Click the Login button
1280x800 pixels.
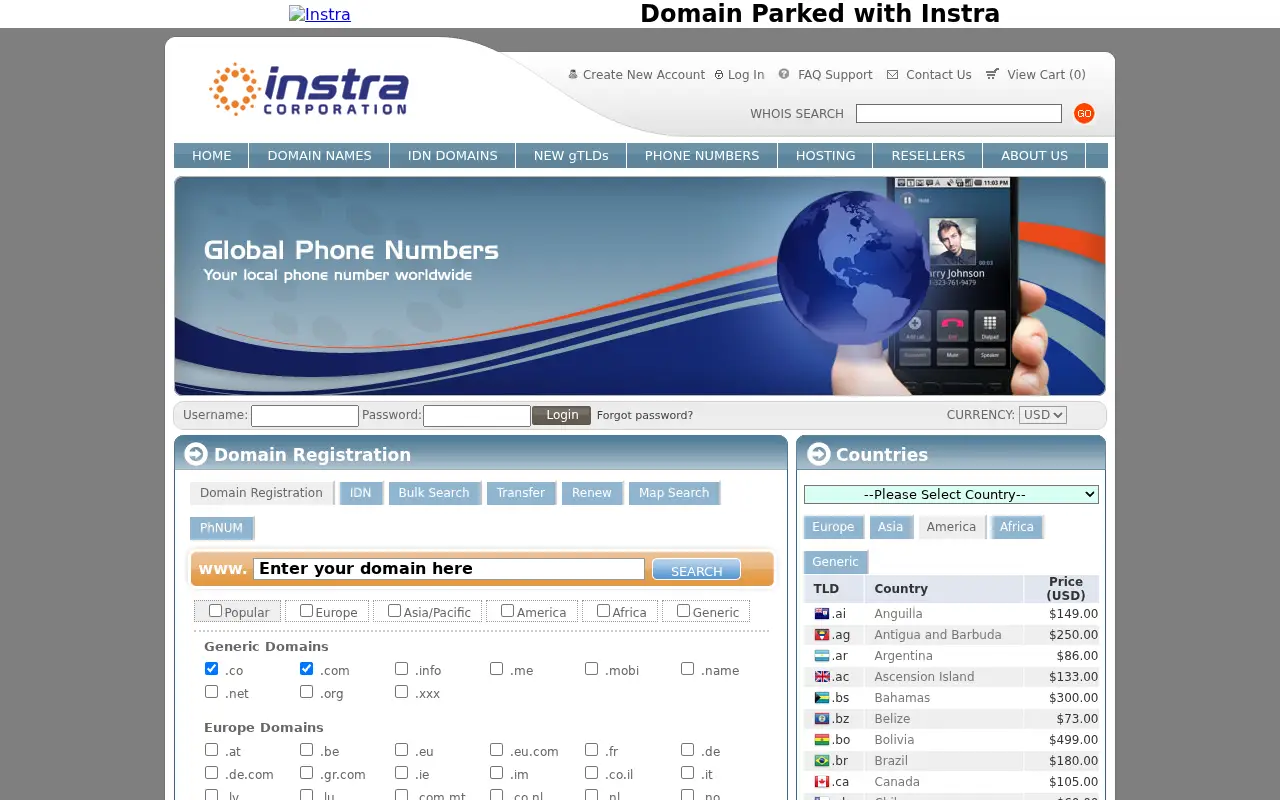pyautogui.click(x=562, y=415)
